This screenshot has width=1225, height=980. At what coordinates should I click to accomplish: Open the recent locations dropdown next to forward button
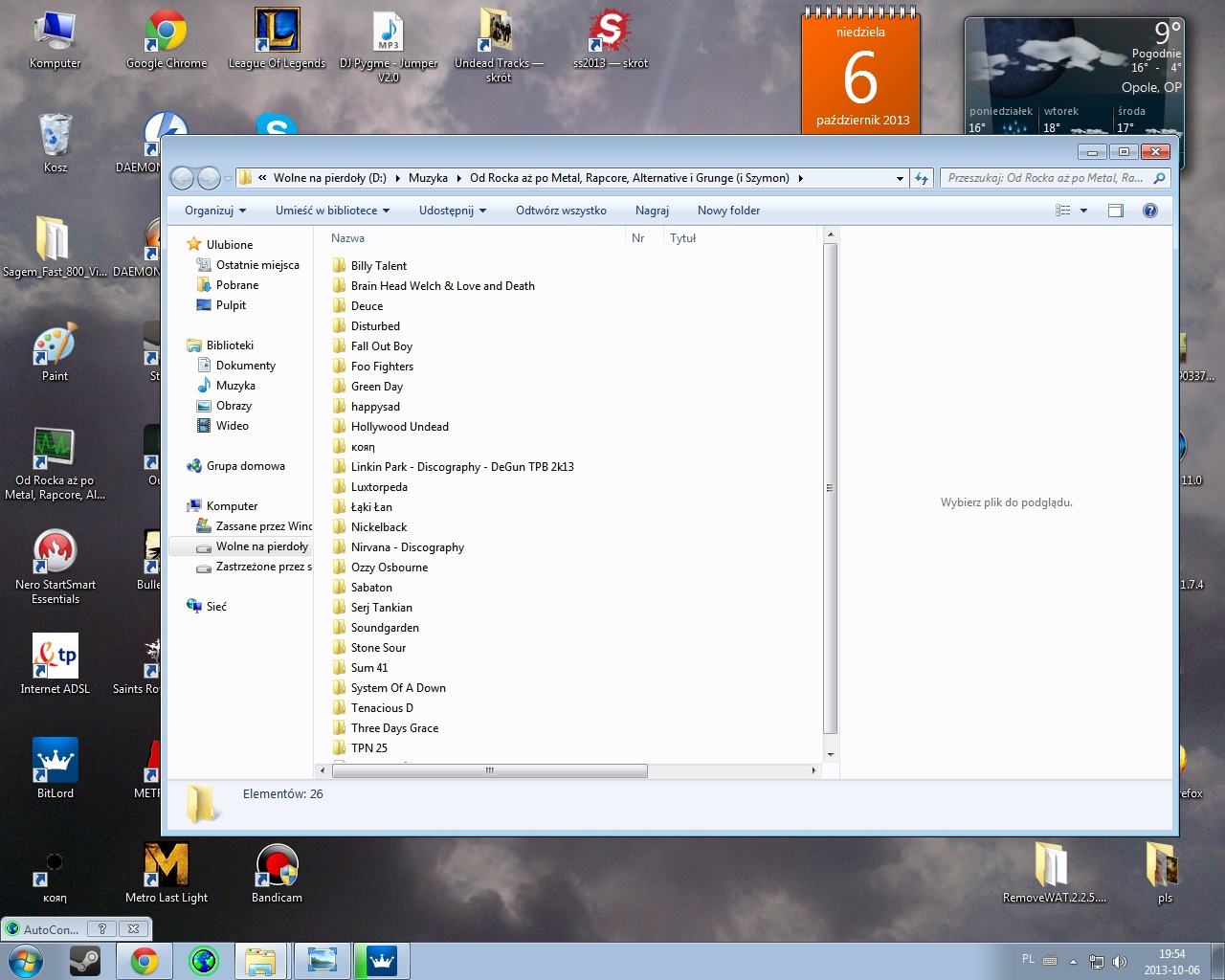pyautogui.click(x=228, y=178)
